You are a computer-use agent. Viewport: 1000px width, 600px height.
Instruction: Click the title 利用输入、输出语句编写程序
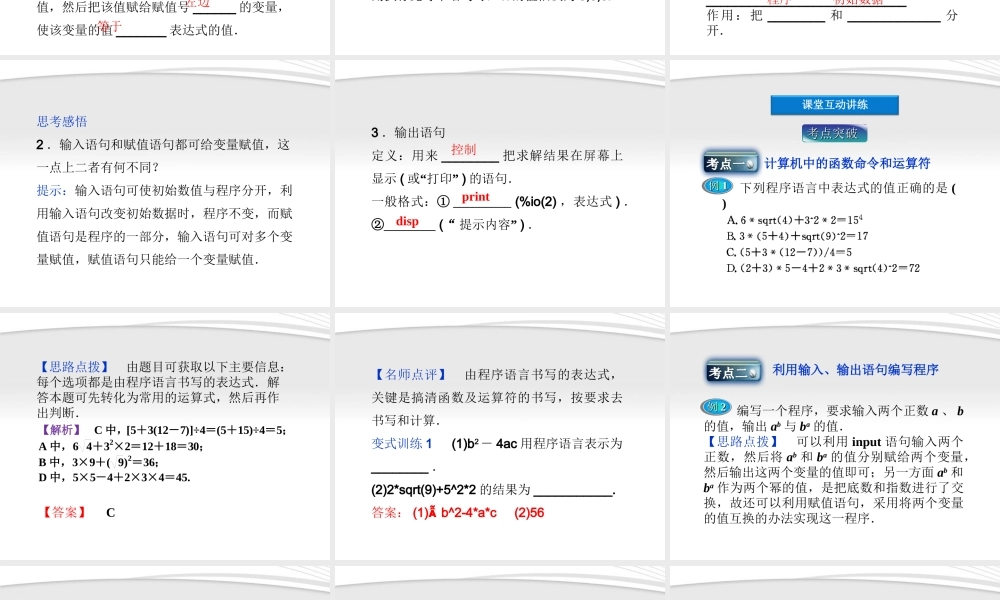pos(855,369)
